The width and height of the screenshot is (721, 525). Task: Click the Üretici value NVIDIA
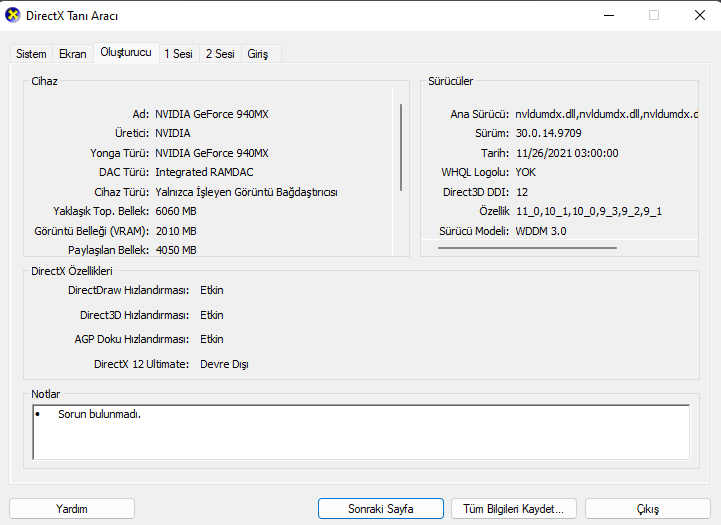coord(173,133)
